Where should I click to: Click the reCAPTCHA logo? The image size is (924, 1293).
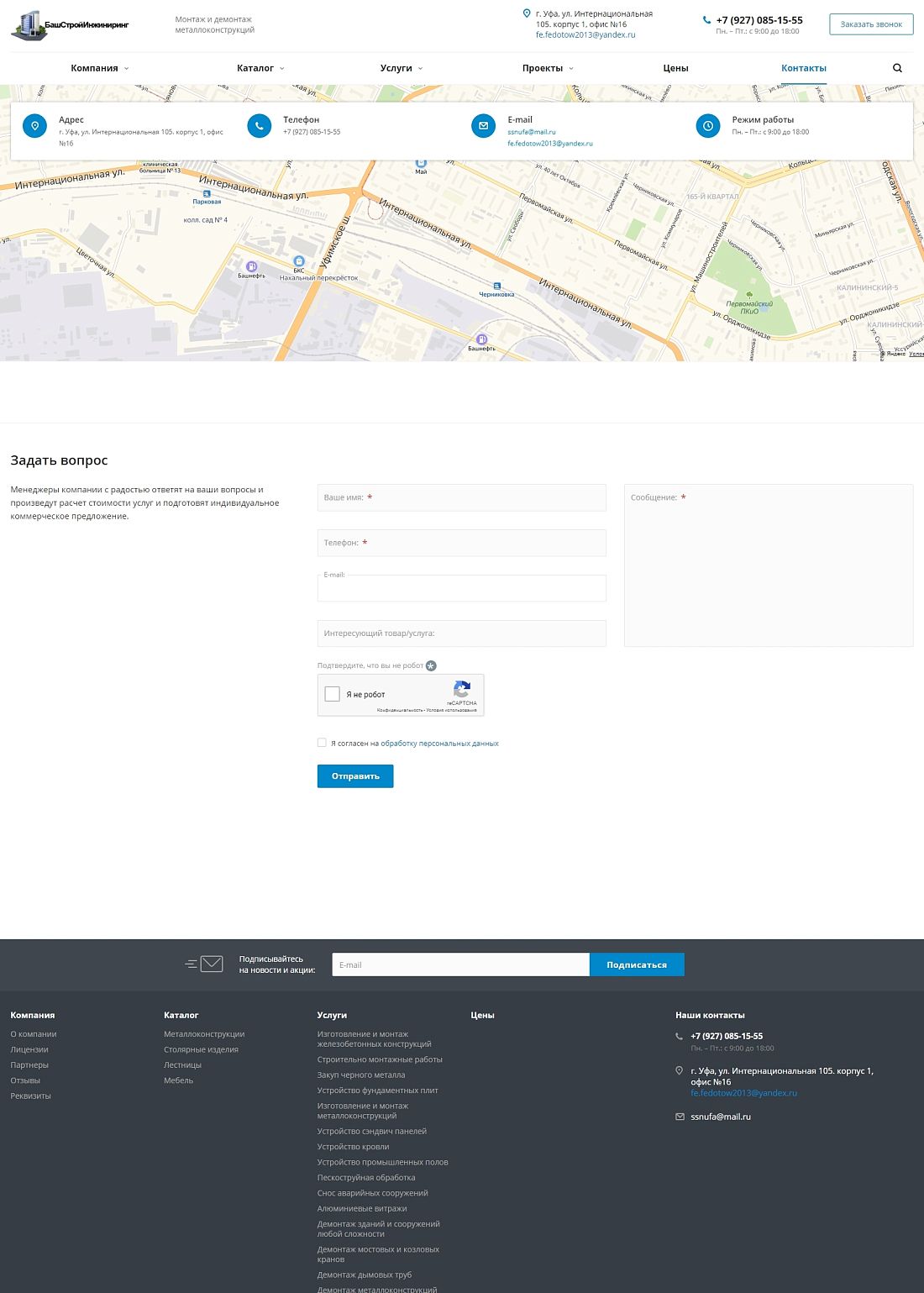click(462, 690)
